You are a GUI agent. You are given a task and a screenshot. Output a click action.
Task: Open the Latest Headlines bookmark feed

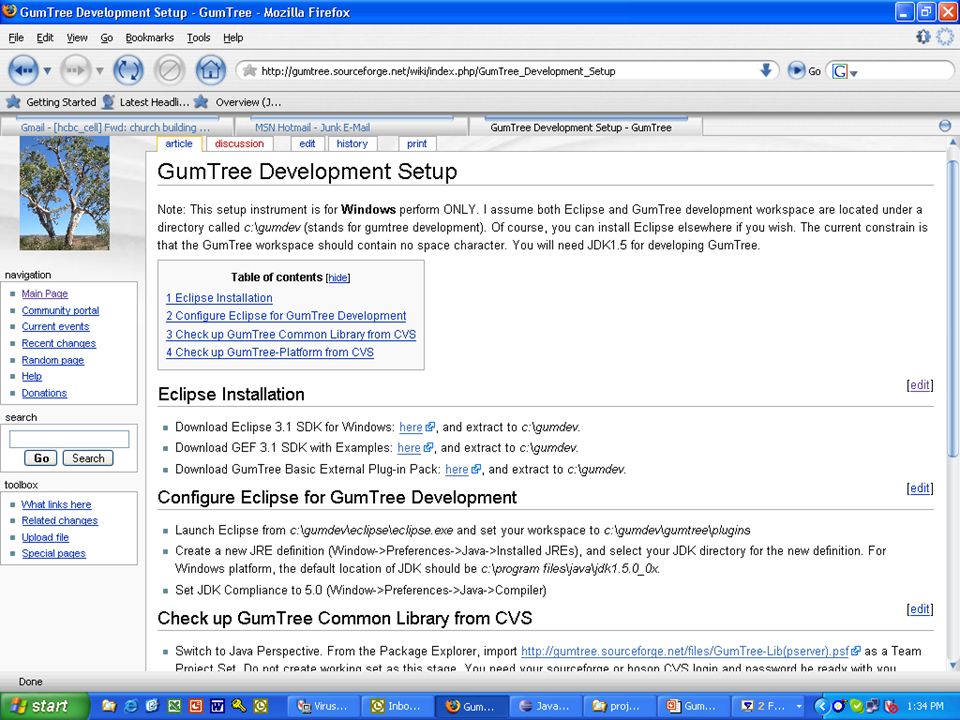point(146,102)
